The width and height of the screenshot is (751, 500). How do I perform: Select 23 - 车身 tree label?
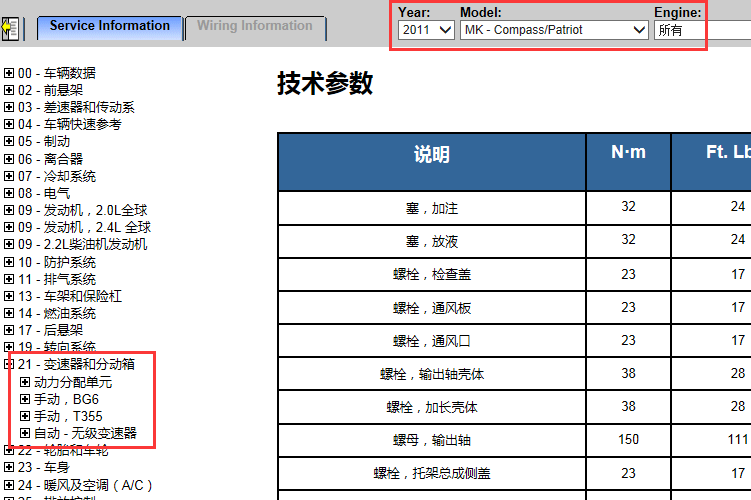(x=44, y=467)
